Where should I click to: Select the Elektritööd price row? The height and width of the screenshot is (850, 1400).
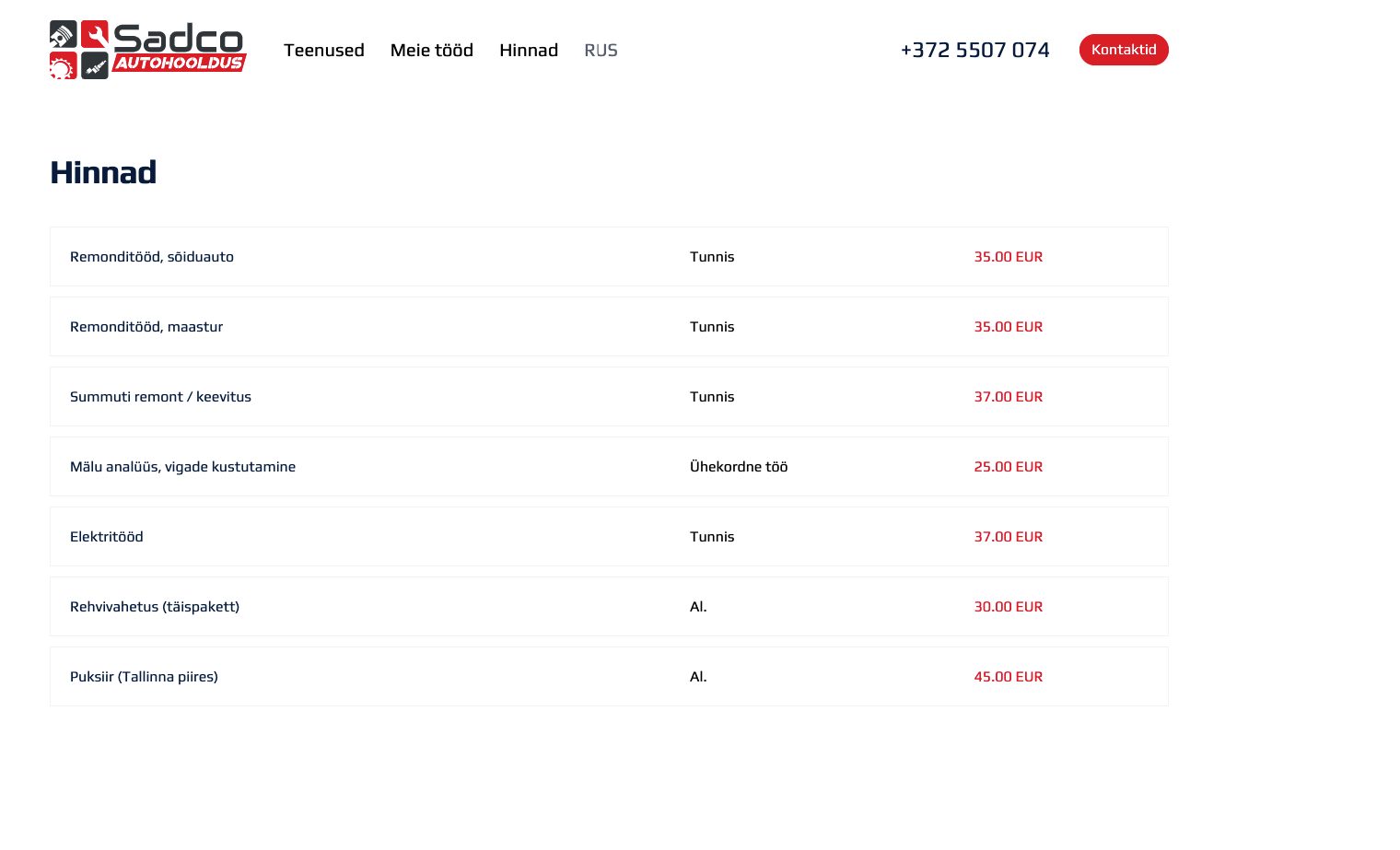[107, 537]
